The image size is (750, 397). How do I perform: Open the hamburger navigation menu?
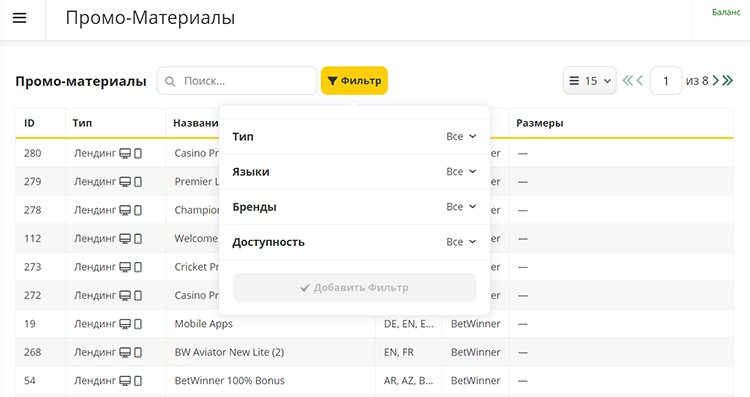point(20,18)
